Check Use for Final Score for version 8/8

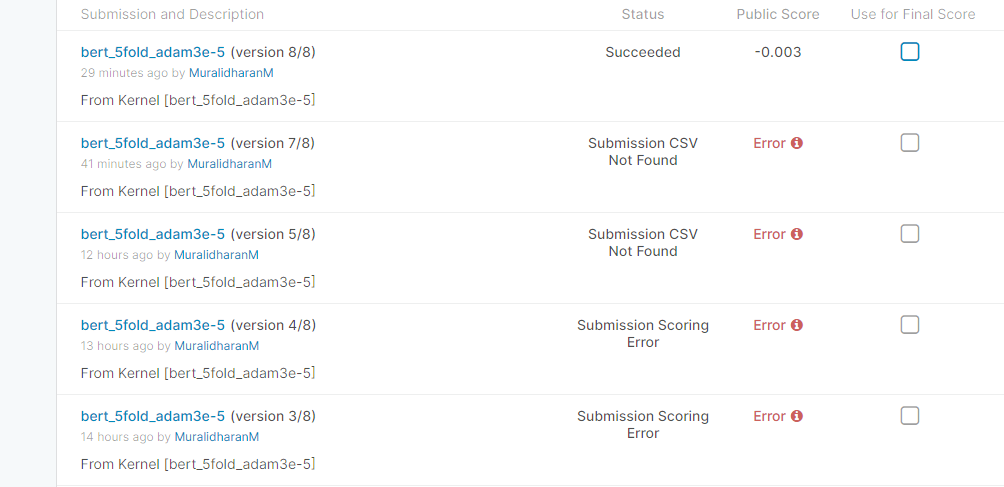[x=910, y=52]
